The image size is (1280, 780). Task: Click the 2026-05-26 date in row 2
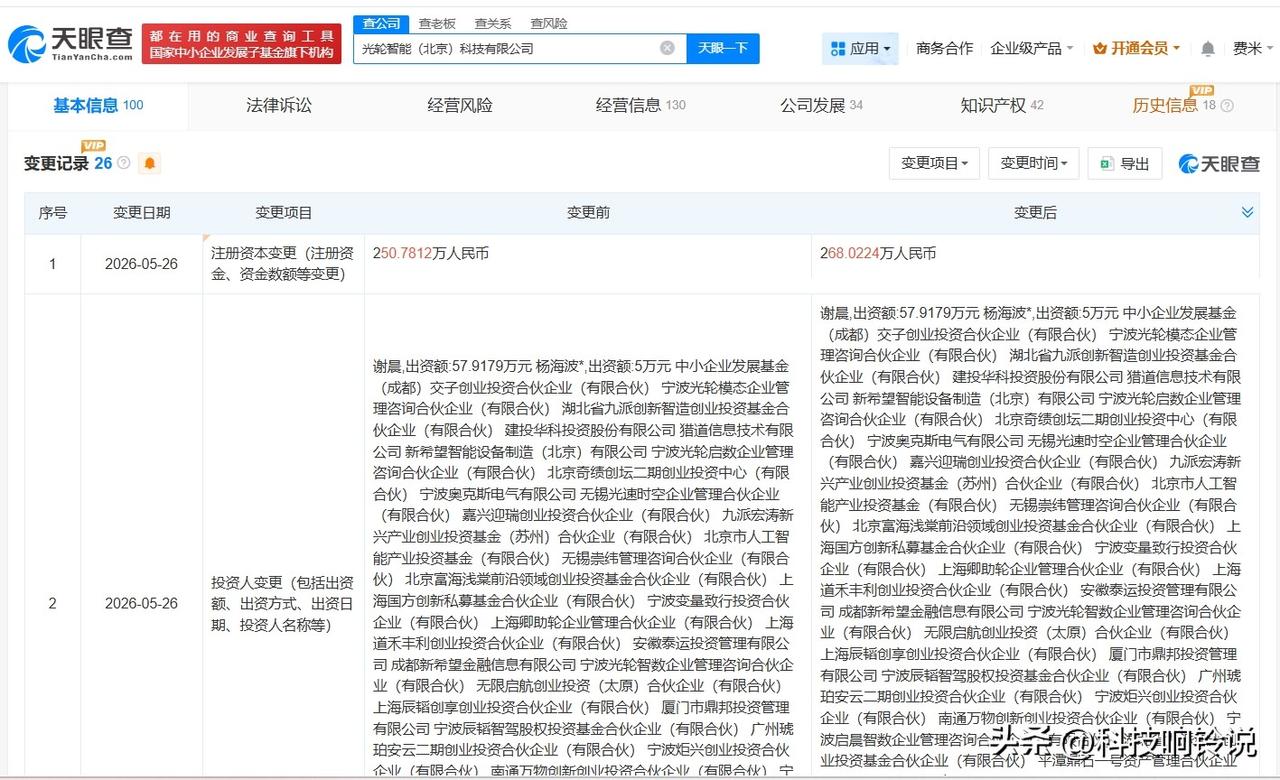141,604
